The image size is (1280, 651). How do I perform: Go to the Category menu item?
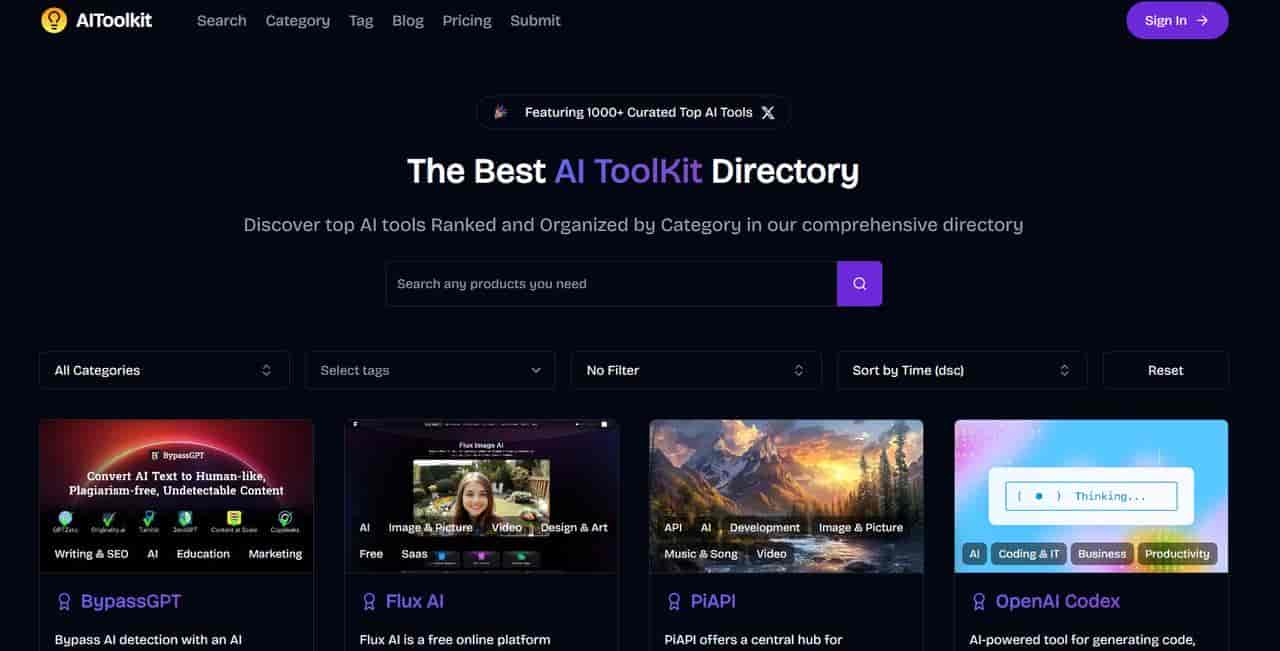click(297, 20)
